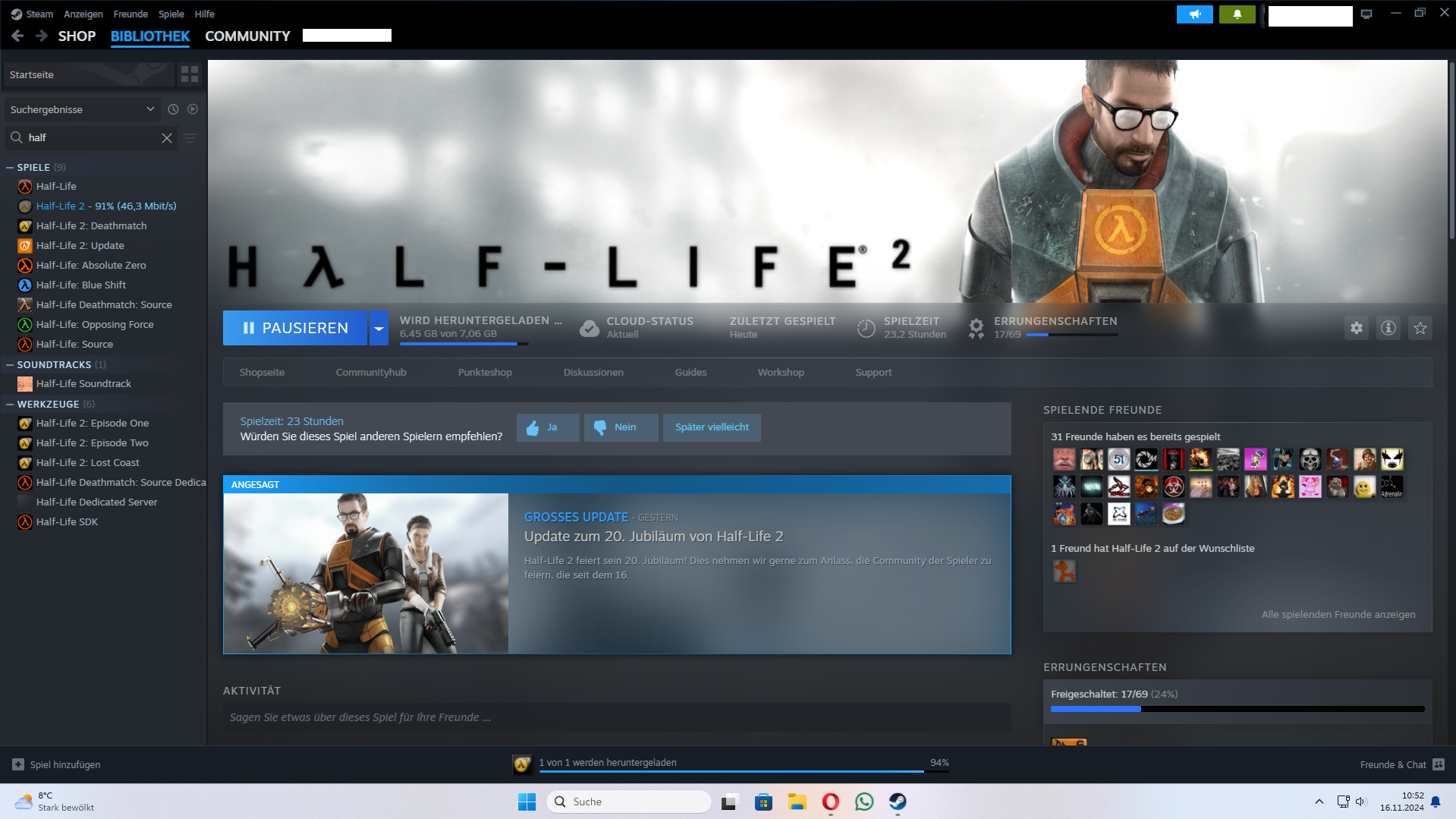This screenshot has height=819, width=1456.
Task: Collapse the WERKZEUGE category
Action: tap(10, 404)
